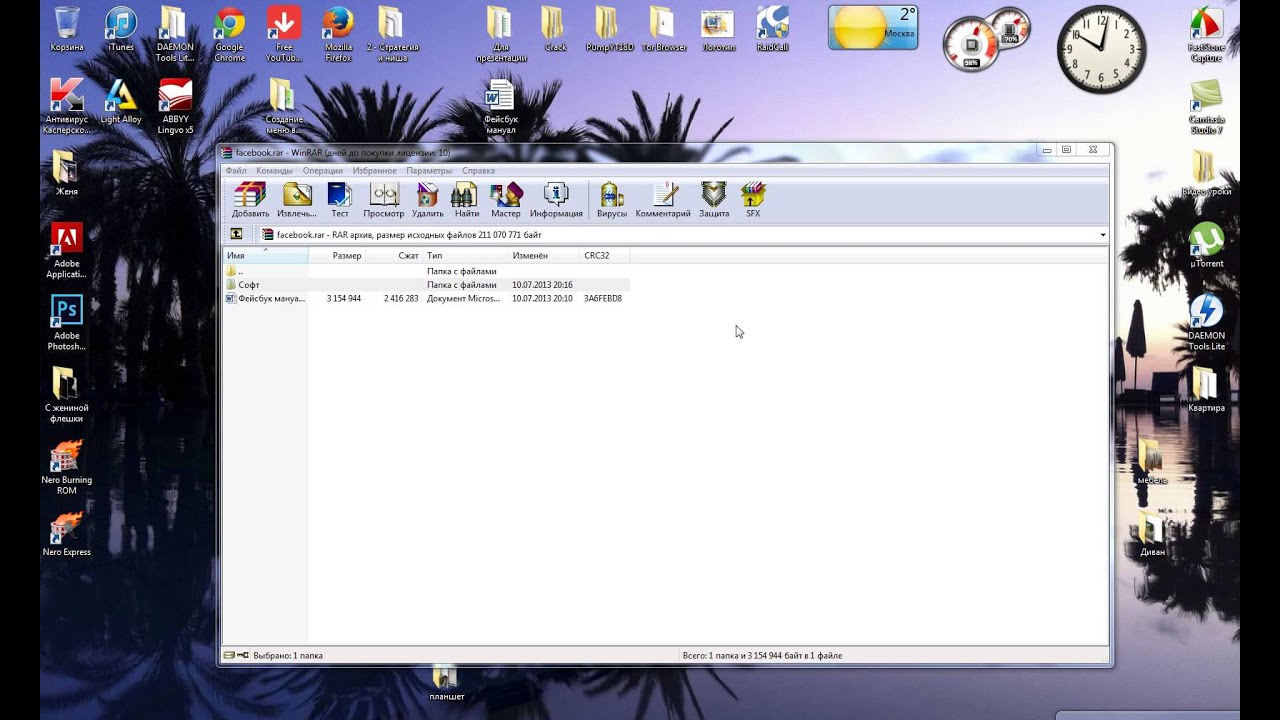The height and width of the screenshot is (720, 1280).
Task: Click the Защита (Protect) toolbar icon
Action: (714, 200)
